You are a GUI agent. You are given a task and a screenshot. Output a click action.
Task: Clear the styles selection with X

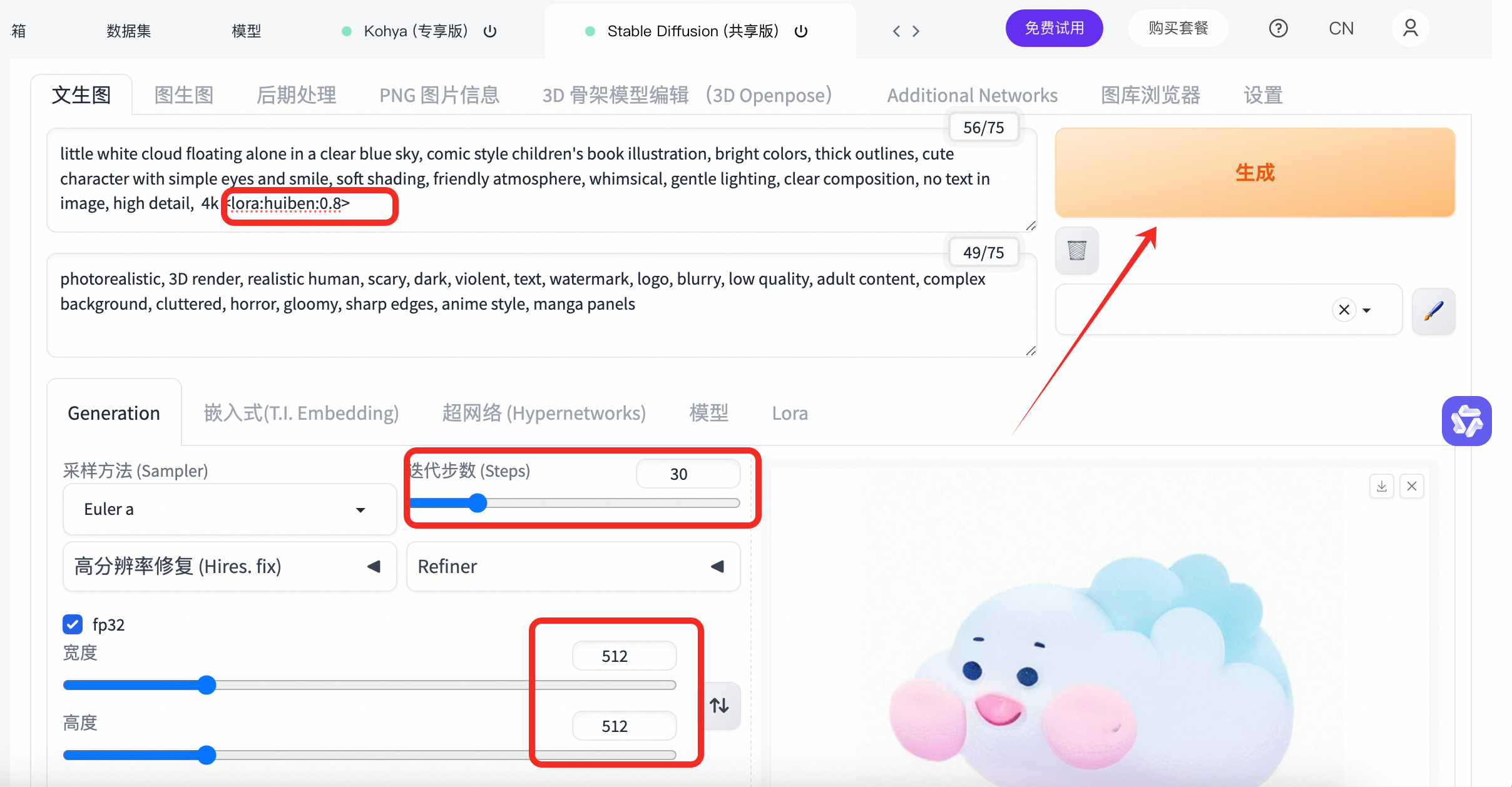click(1344, 310)
